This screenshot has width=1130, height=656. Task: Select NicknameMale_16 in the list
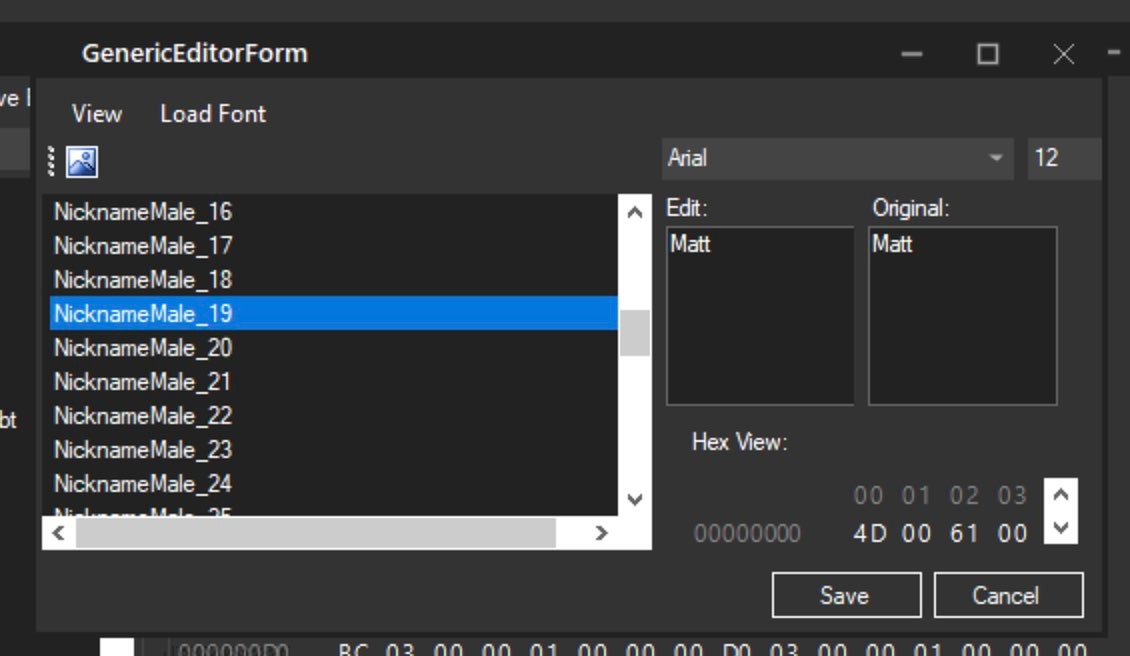(x=143, y=212)
